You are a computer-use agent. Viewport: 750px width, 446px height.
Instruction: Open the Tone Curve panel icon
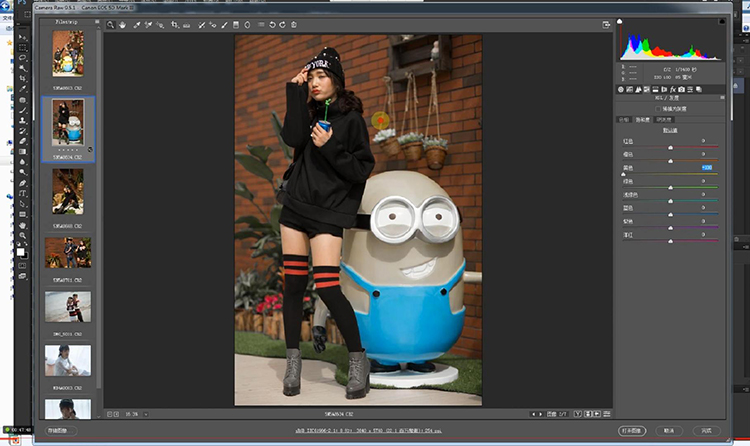[x=629, y=89]
